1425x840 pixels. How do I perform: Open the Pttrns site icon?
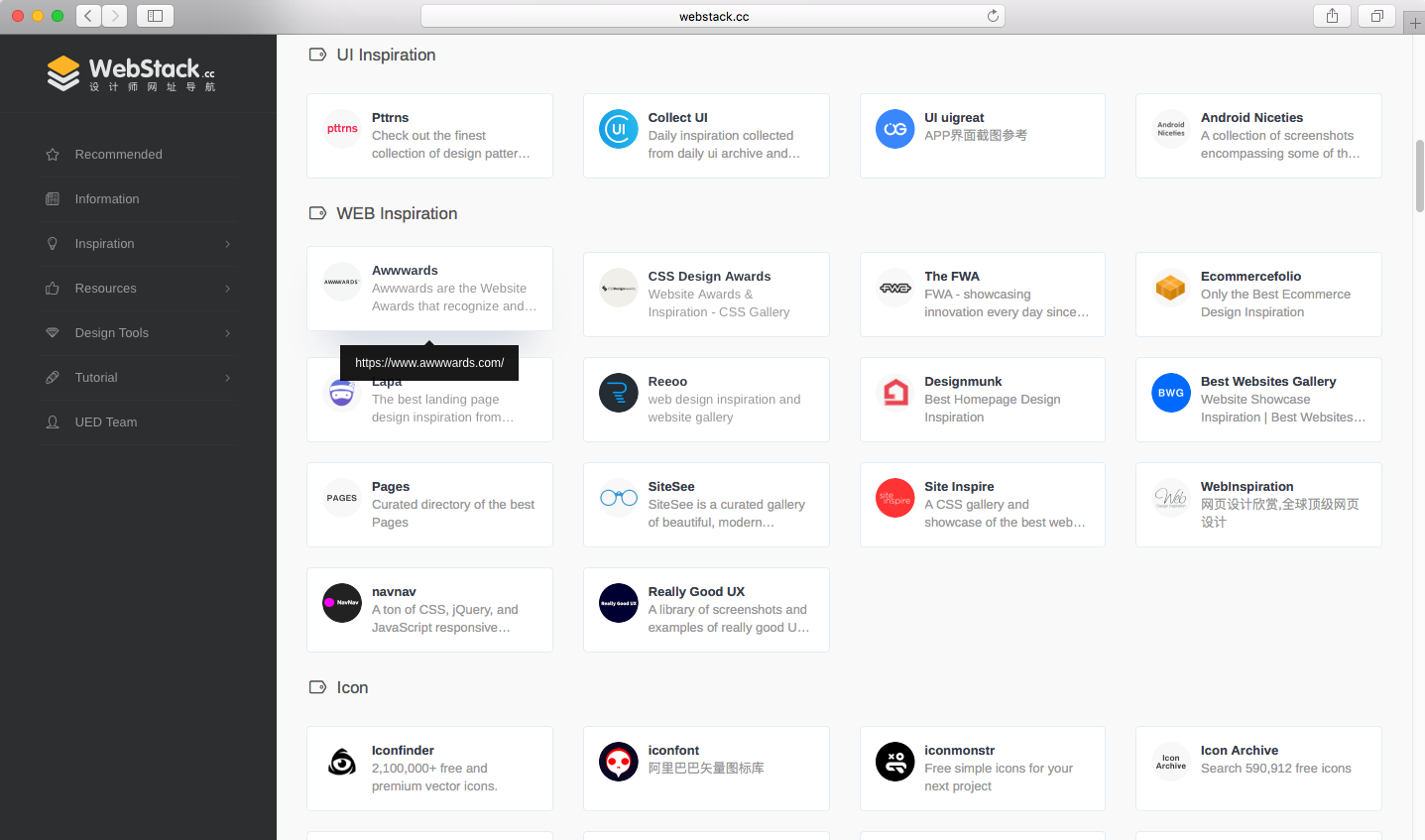coord(341,128)
